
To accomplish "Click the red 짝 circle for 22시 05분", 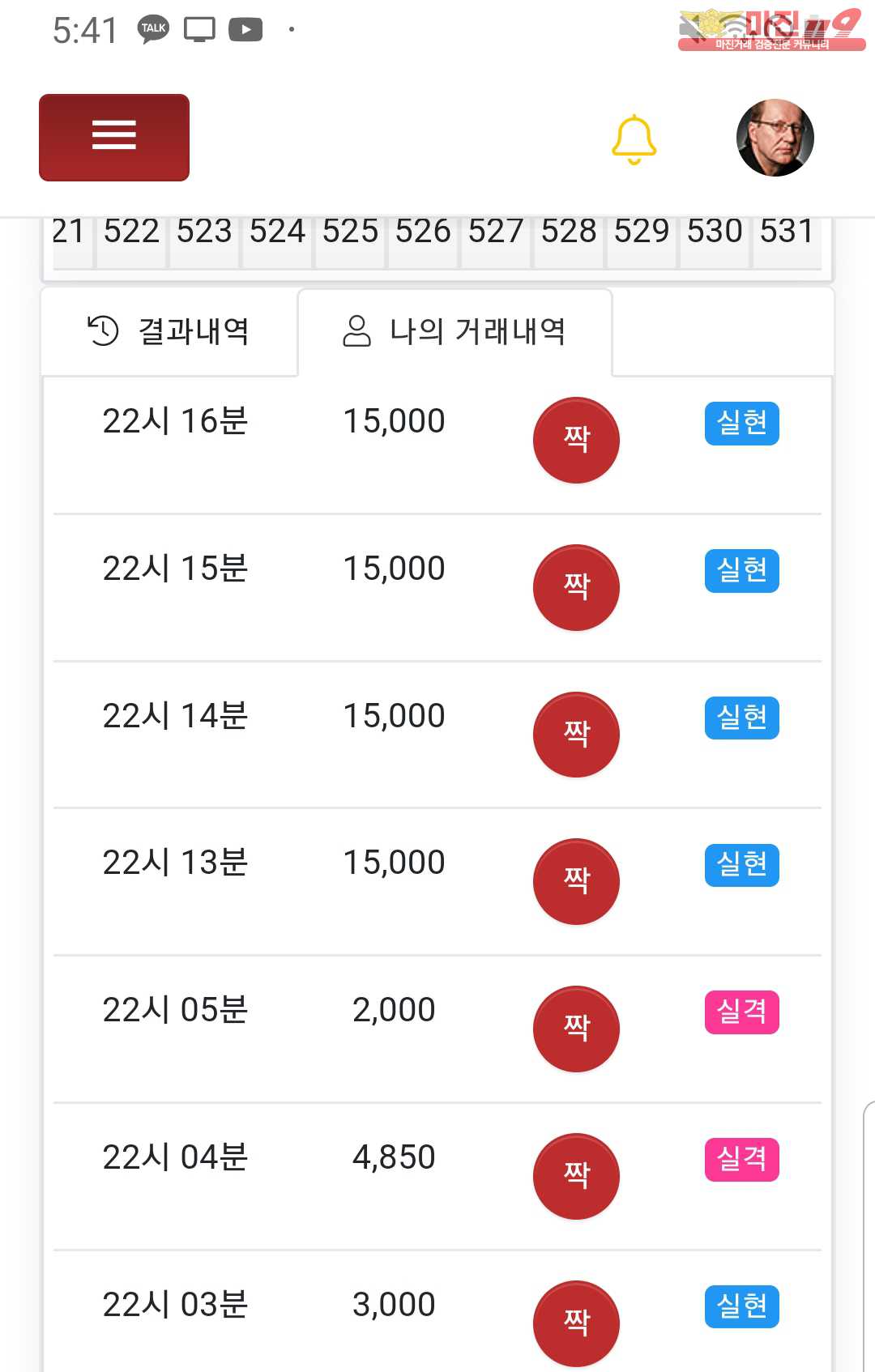I will click(576, 1029).
